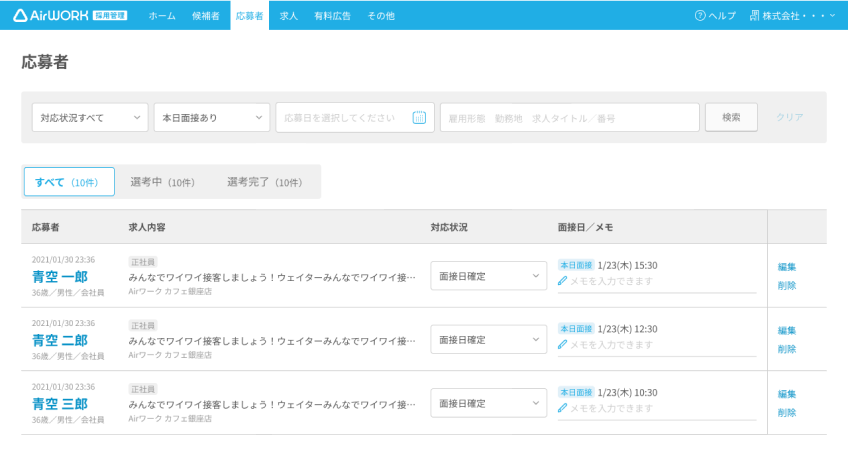Expand the 株式会社 account menu
Viewport: 848px width, 454px height.
(x=792, y=16)
